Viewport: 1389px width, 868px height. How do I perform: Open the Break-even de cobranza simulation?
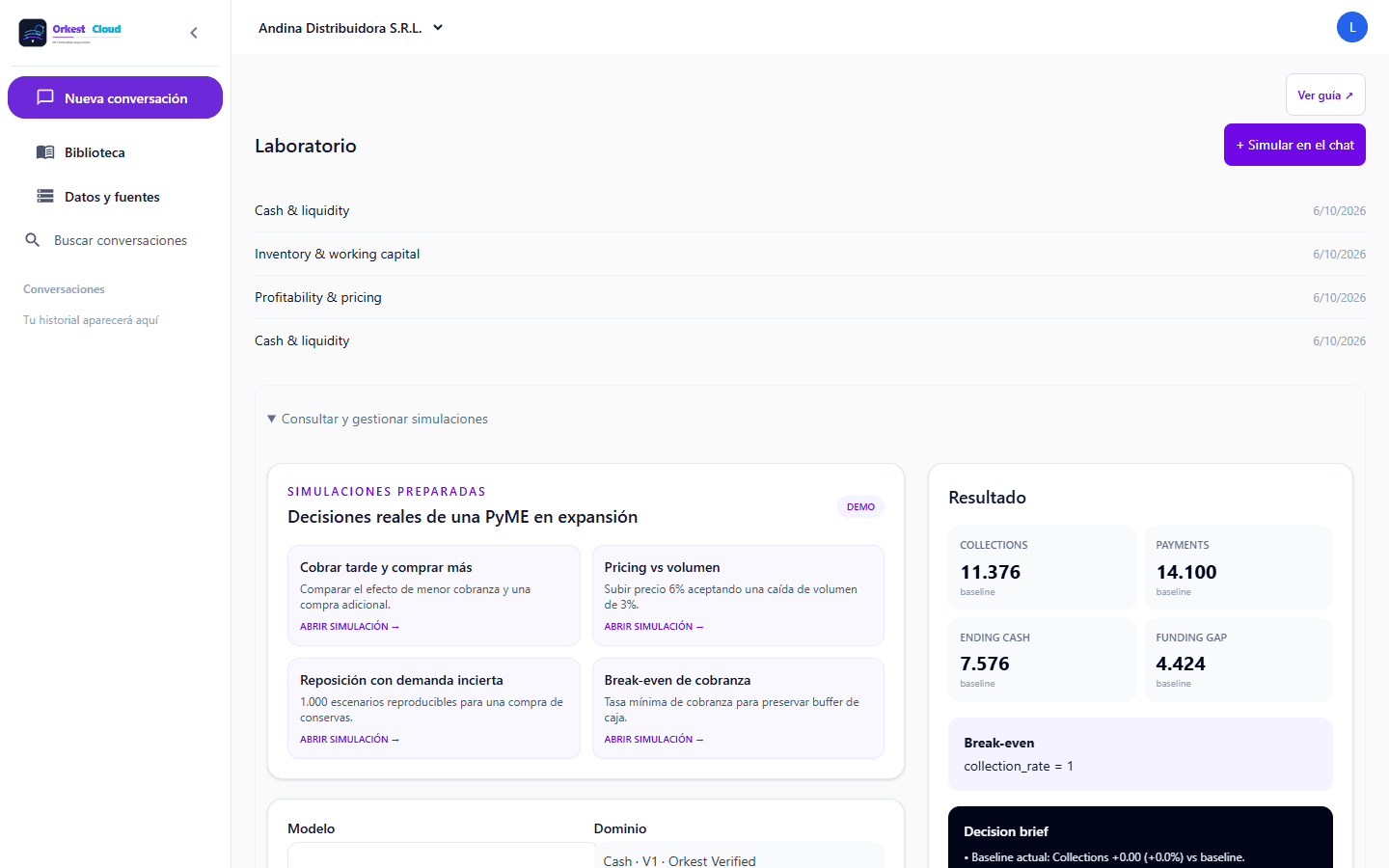click(x=738, y=708)
